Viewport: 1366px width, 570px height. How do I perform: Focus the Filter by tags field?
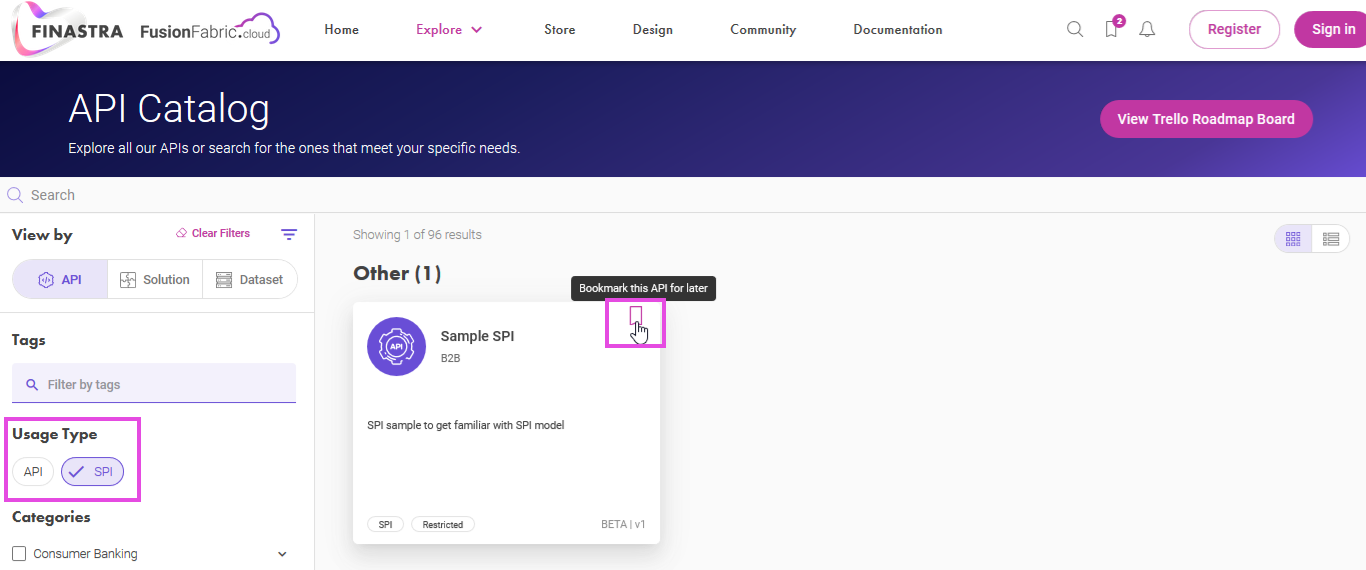(154, 384)
